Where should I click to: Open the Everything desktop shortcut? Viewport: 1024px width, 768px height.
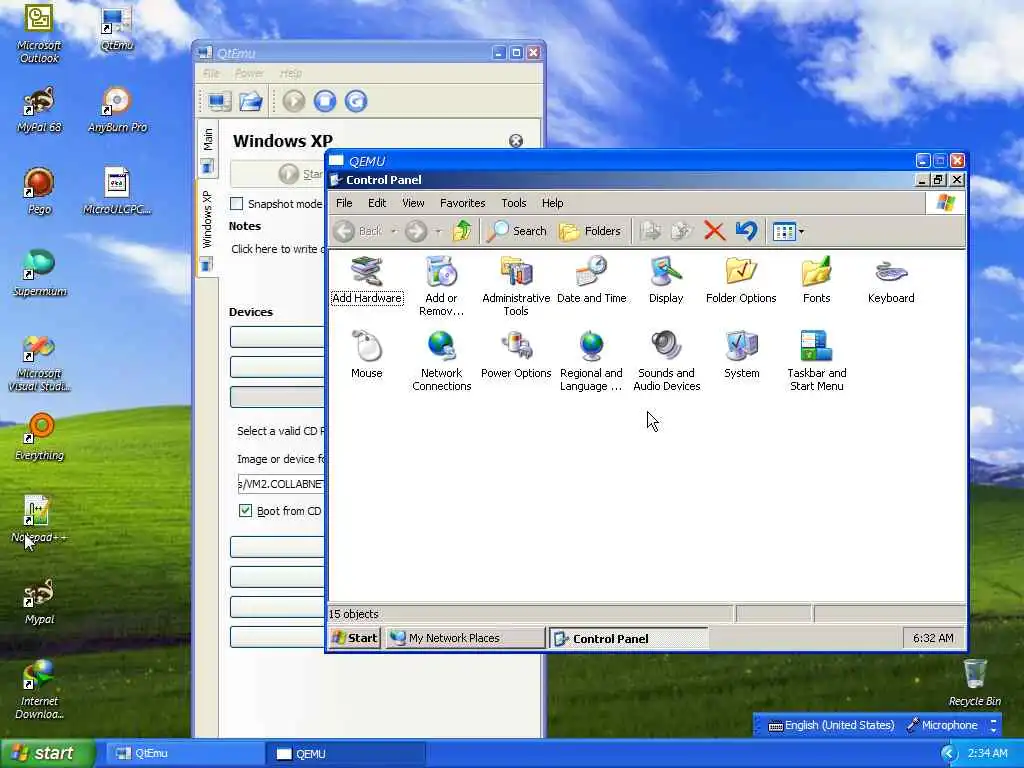[x=39, y=437]
